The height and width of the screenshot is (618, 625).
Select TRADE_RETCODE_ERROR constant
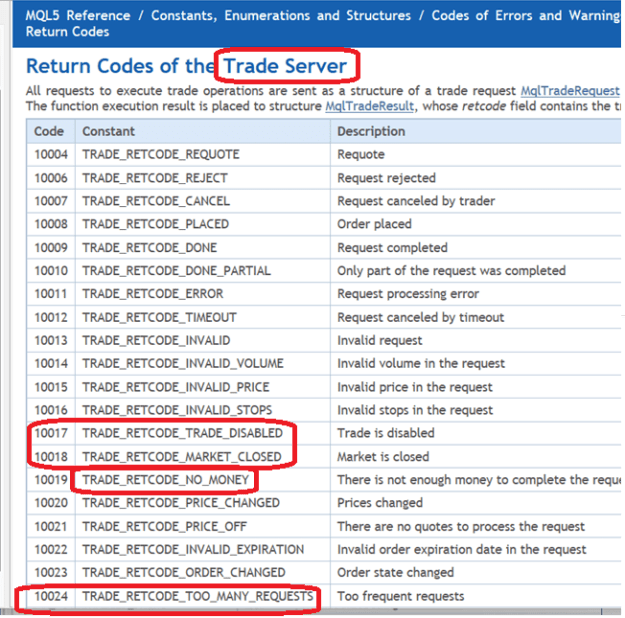pyautogui.click(x=153, y=294)
